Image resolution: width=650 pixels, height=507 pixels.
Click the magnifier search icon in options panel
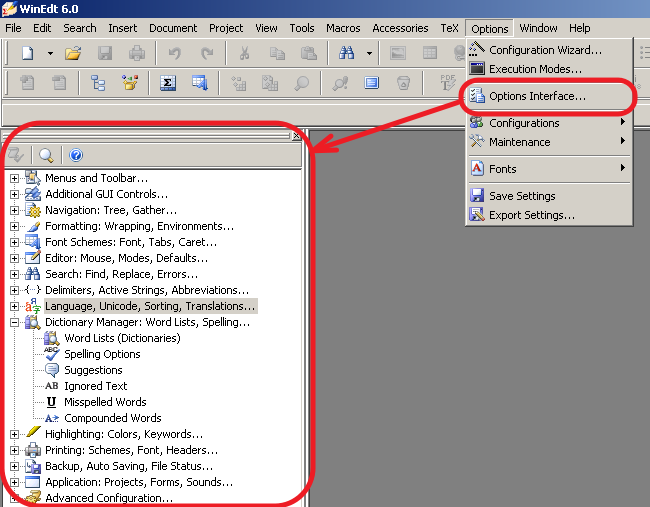click(x=46, y=155)
